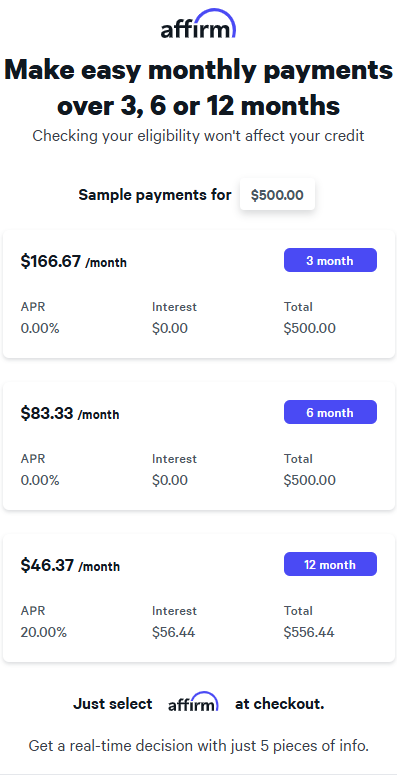
Task: Click the $83.33 /month payment amount
Action: click(x=70, y=413)
